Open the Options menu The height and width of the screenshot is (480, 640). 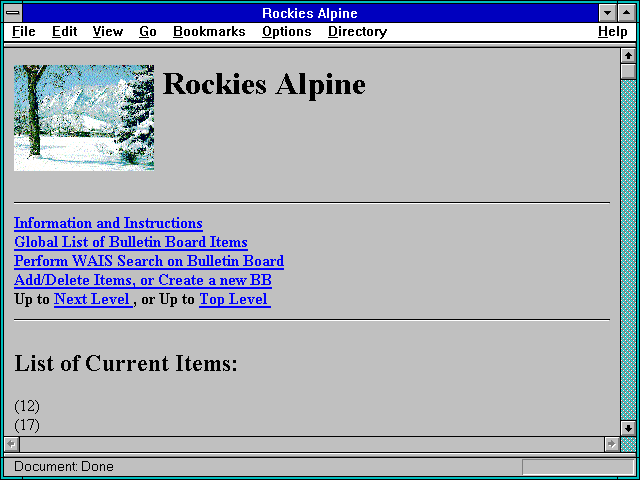[287, 31]
